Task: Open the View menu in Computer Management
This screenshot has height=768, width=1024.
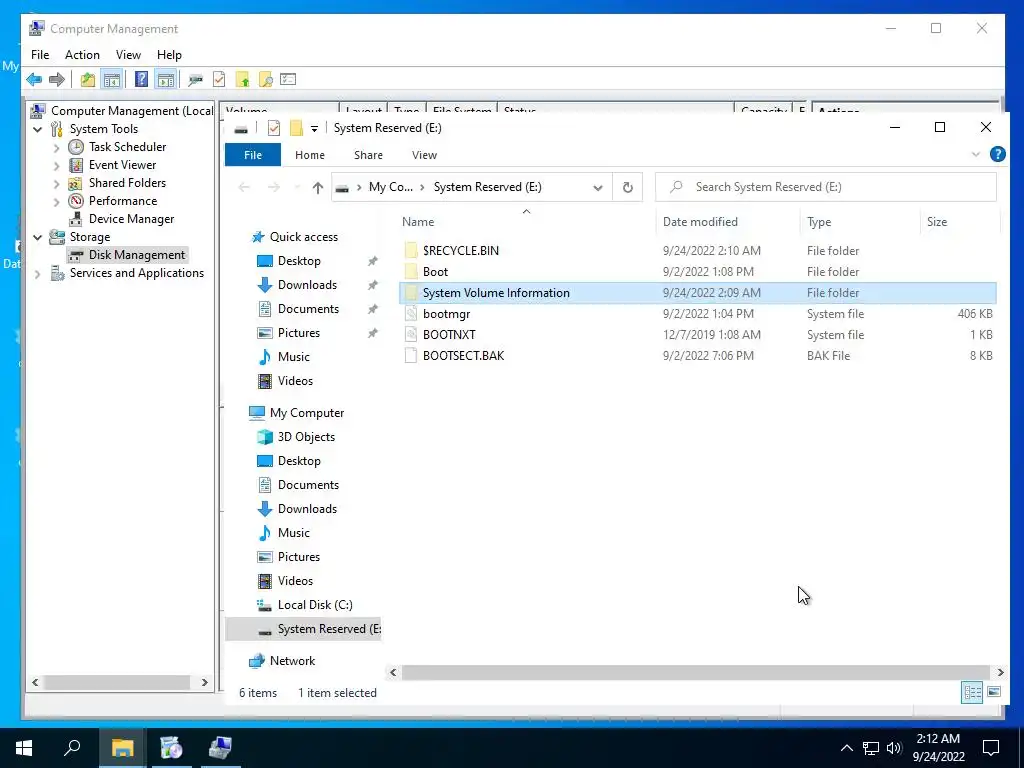Action: pos(128,55)
